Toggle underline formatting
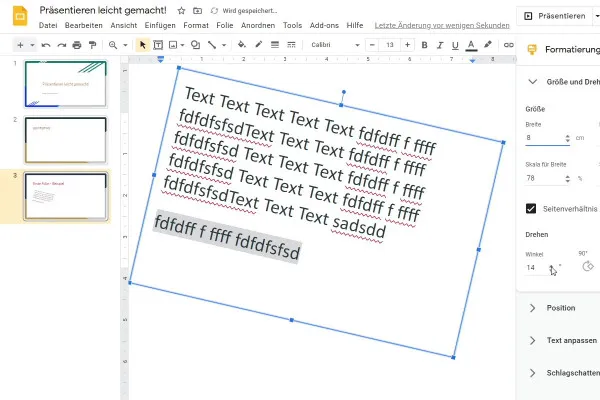This screenshot has width=600, height=400. click(x=455, y=46)
